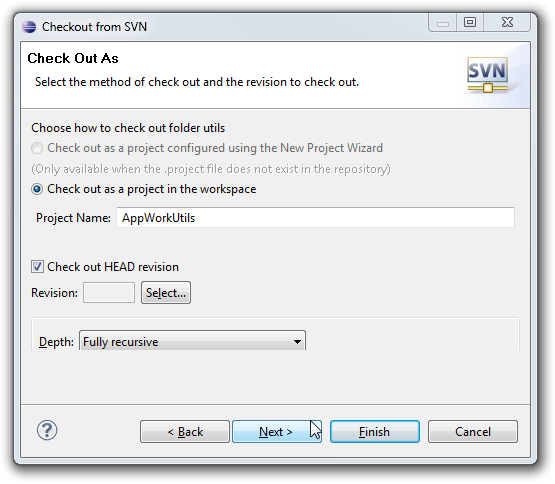Cancel the checkout wizard
This screenshot has width=555, height=484.
pyautogui.click(x=473, y=432)
